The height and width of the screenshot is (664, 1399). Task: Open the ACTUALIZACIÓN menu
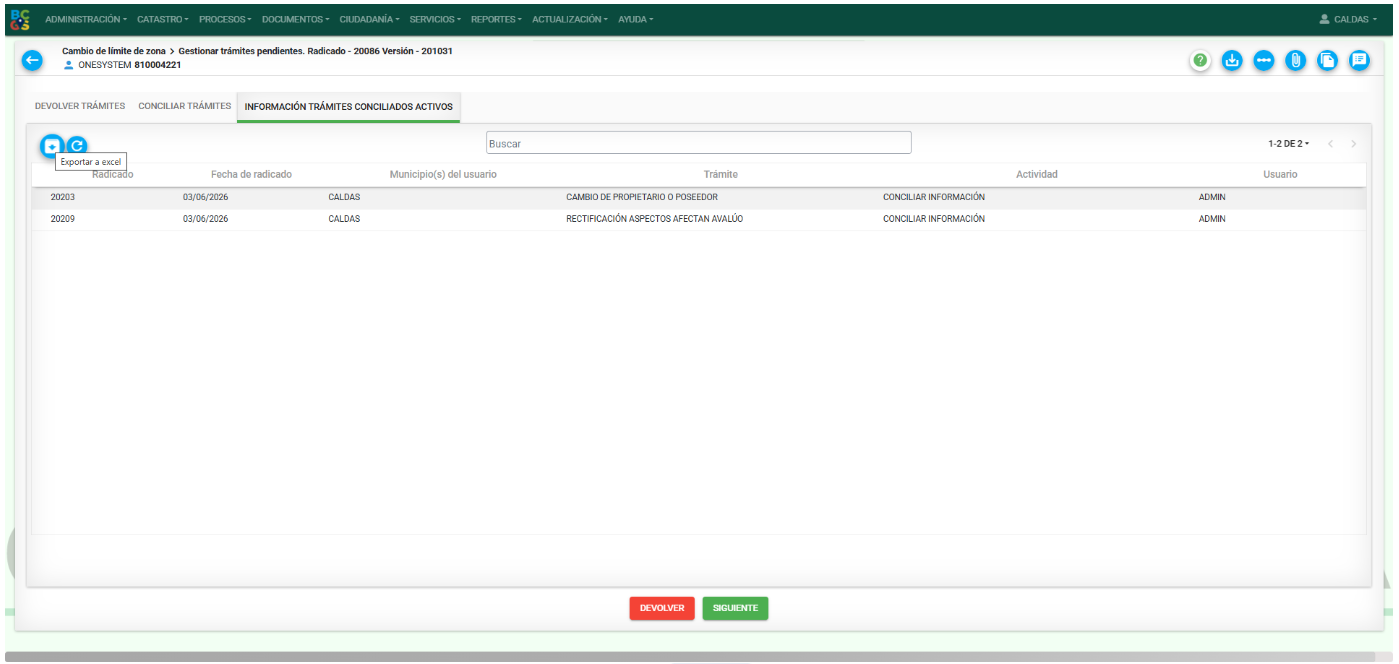[570, 20]
